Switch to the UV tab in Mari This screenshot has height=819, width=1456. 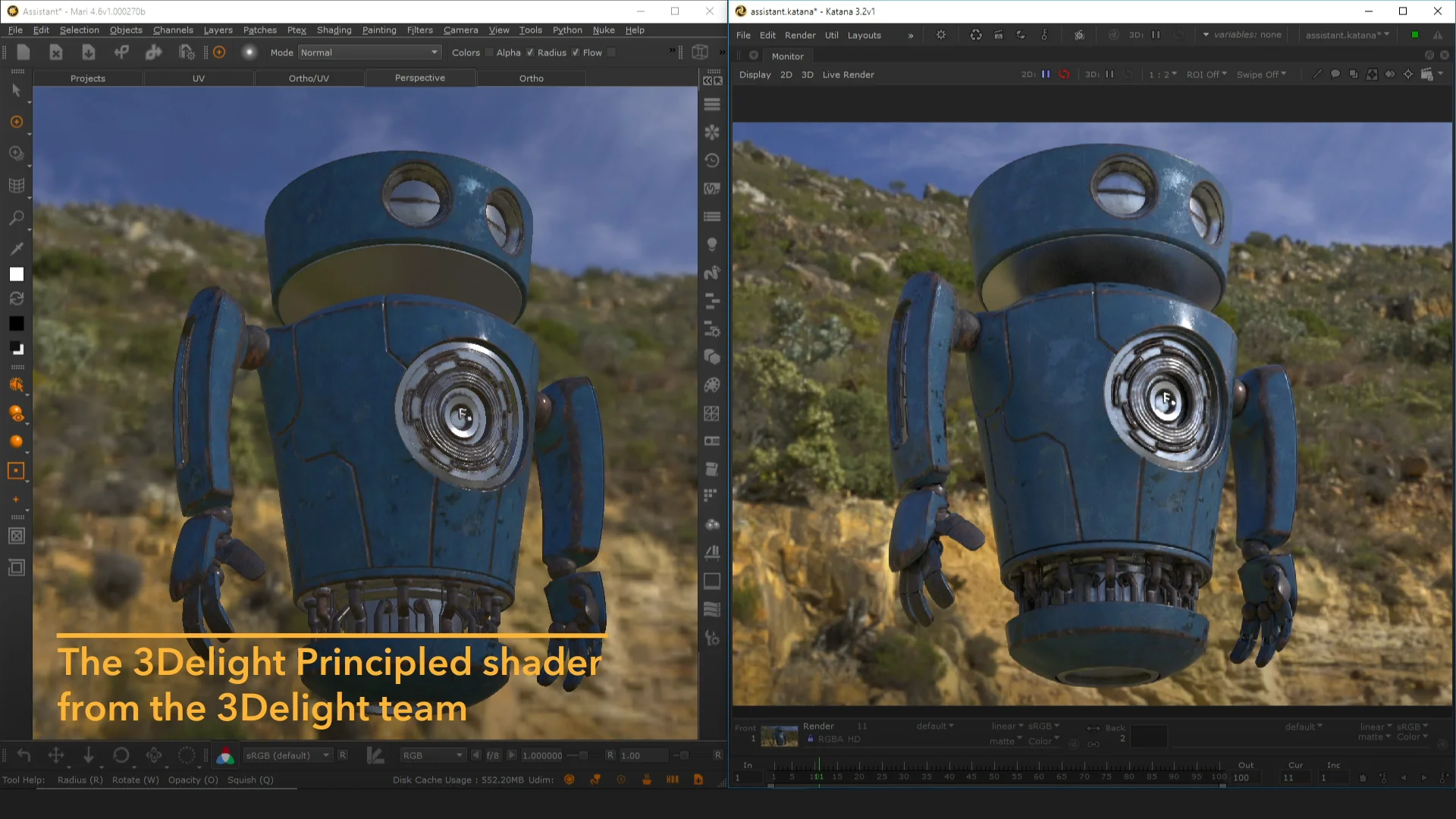tap(199, 78)
